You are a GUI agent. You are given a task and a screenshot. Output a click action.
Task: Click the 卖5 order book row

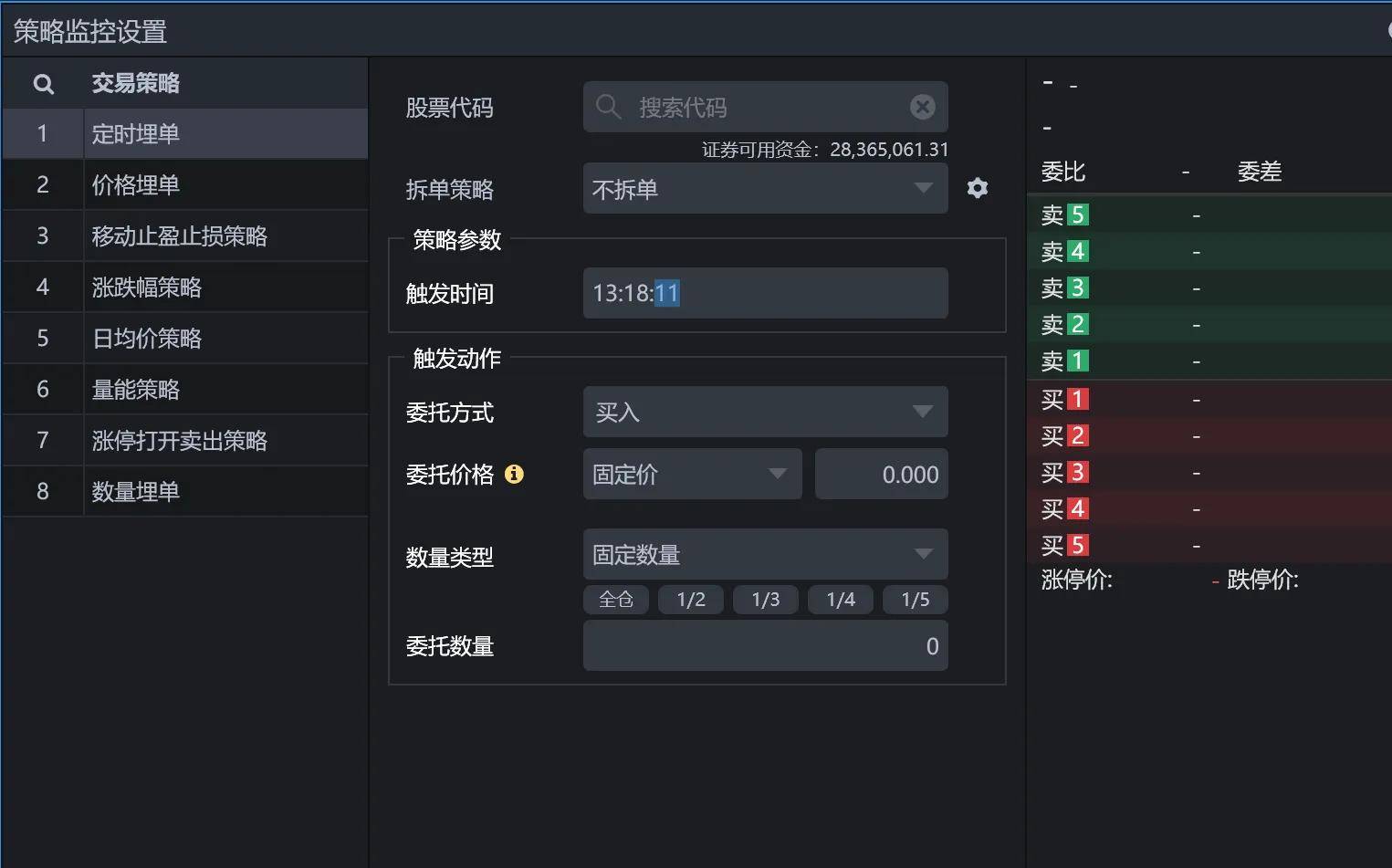1209,215
